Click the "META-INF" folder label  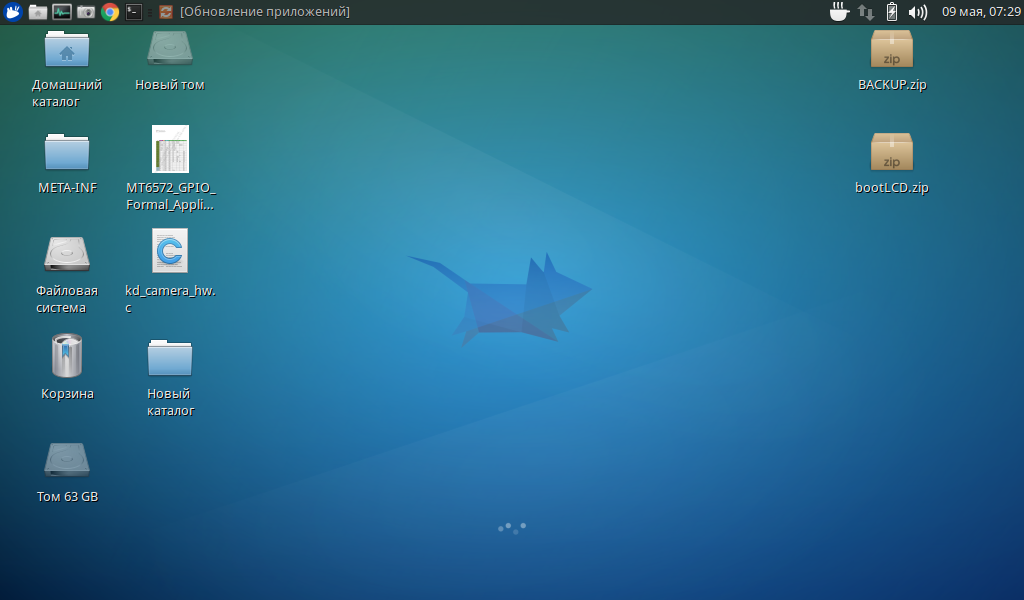pyautogui.click(x=67, y=187)
